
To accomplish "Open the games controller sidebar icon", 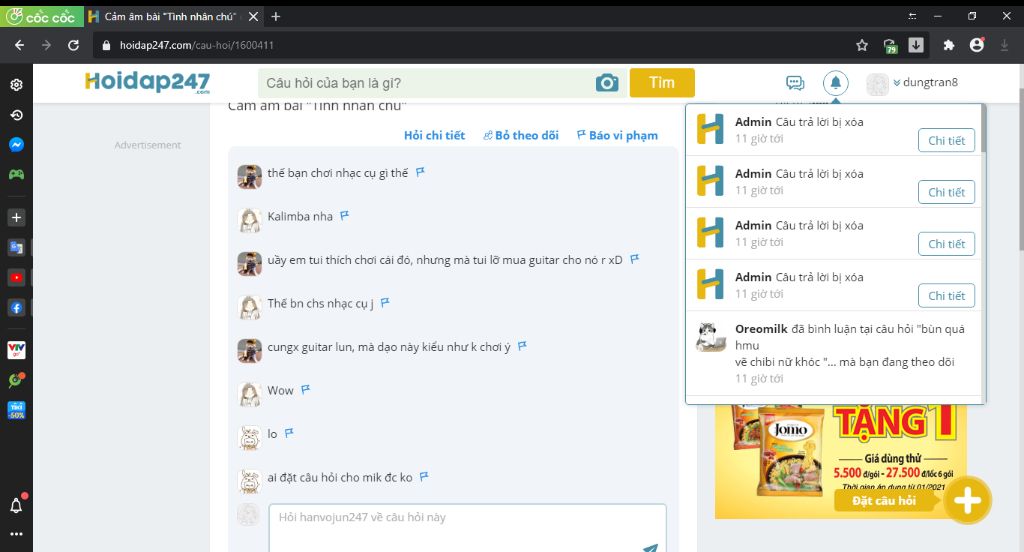I will pyautogui.click(x=16, y=174).
